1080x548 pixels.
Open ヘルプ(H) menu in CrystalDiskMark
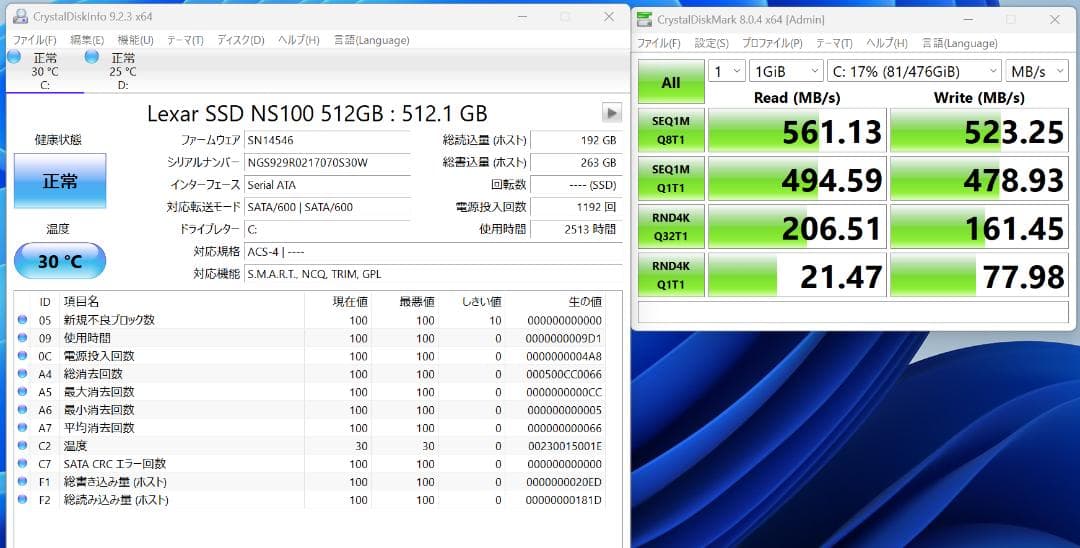pyautogui.click(x=886, y=43)
